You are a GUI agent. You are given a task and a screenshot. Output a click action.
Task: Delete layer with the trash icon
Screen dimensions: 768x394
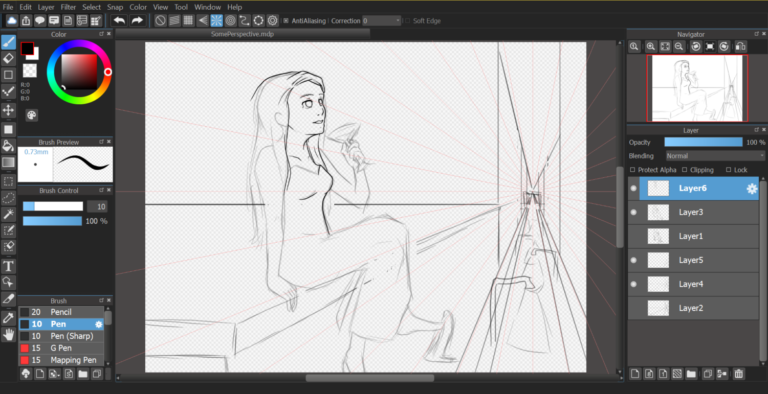click(x=739, y=374)
